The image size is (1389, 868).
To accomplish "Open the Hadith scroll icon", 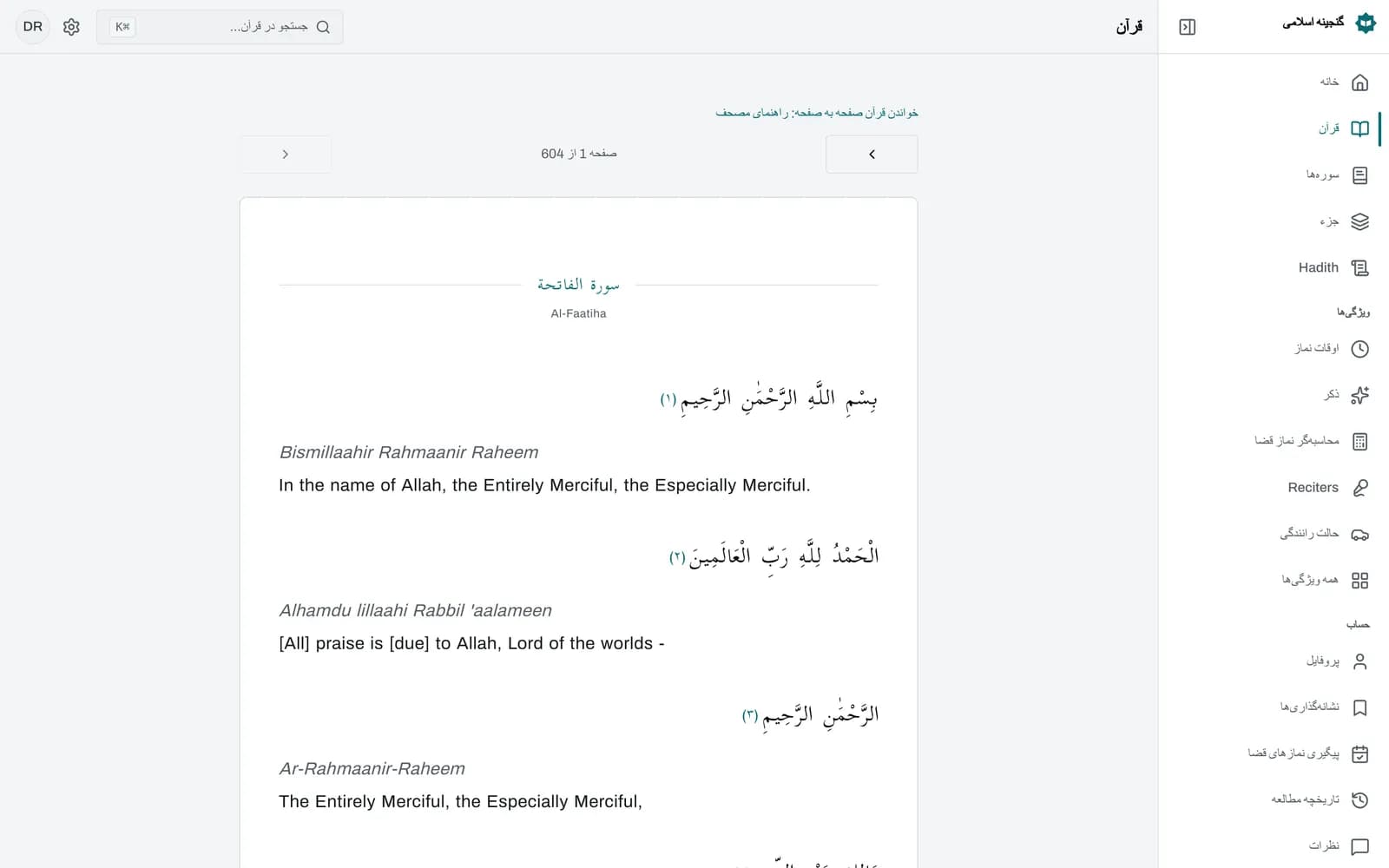I will point(1359,268).
